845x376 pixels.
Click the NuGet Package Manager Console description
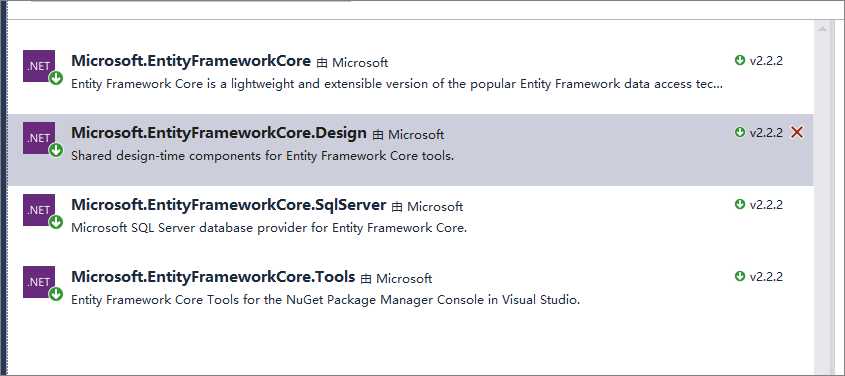pos(325,300)
